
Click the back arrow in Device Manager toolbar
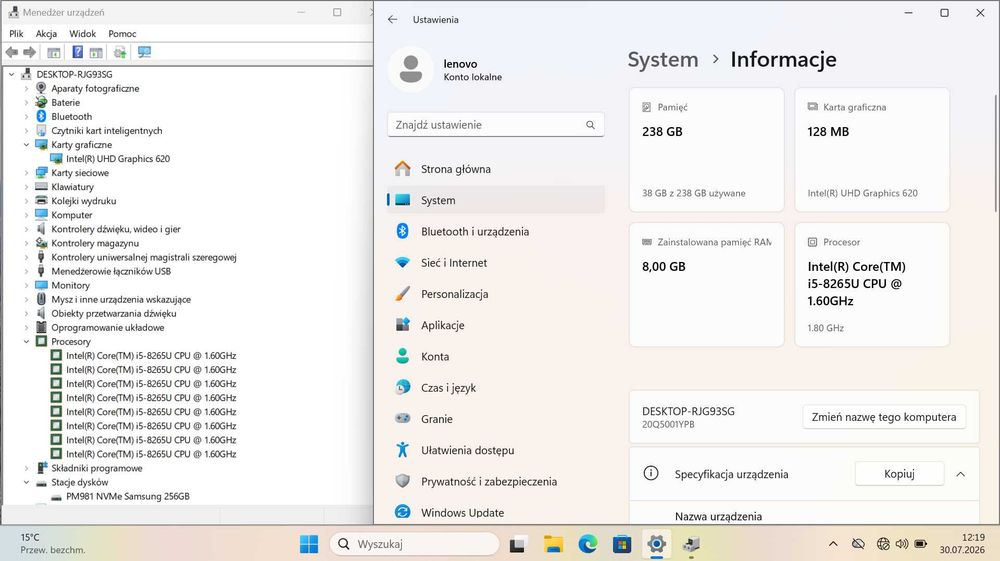click(x=11, y=52)
